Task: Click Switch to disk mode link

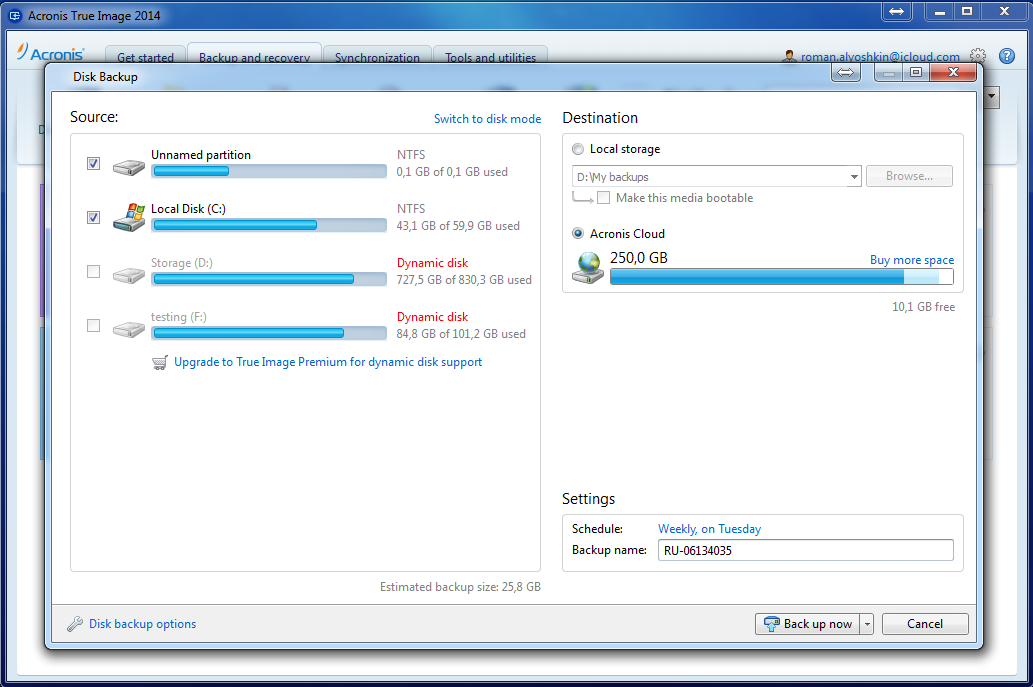Action: pos(488,119)
